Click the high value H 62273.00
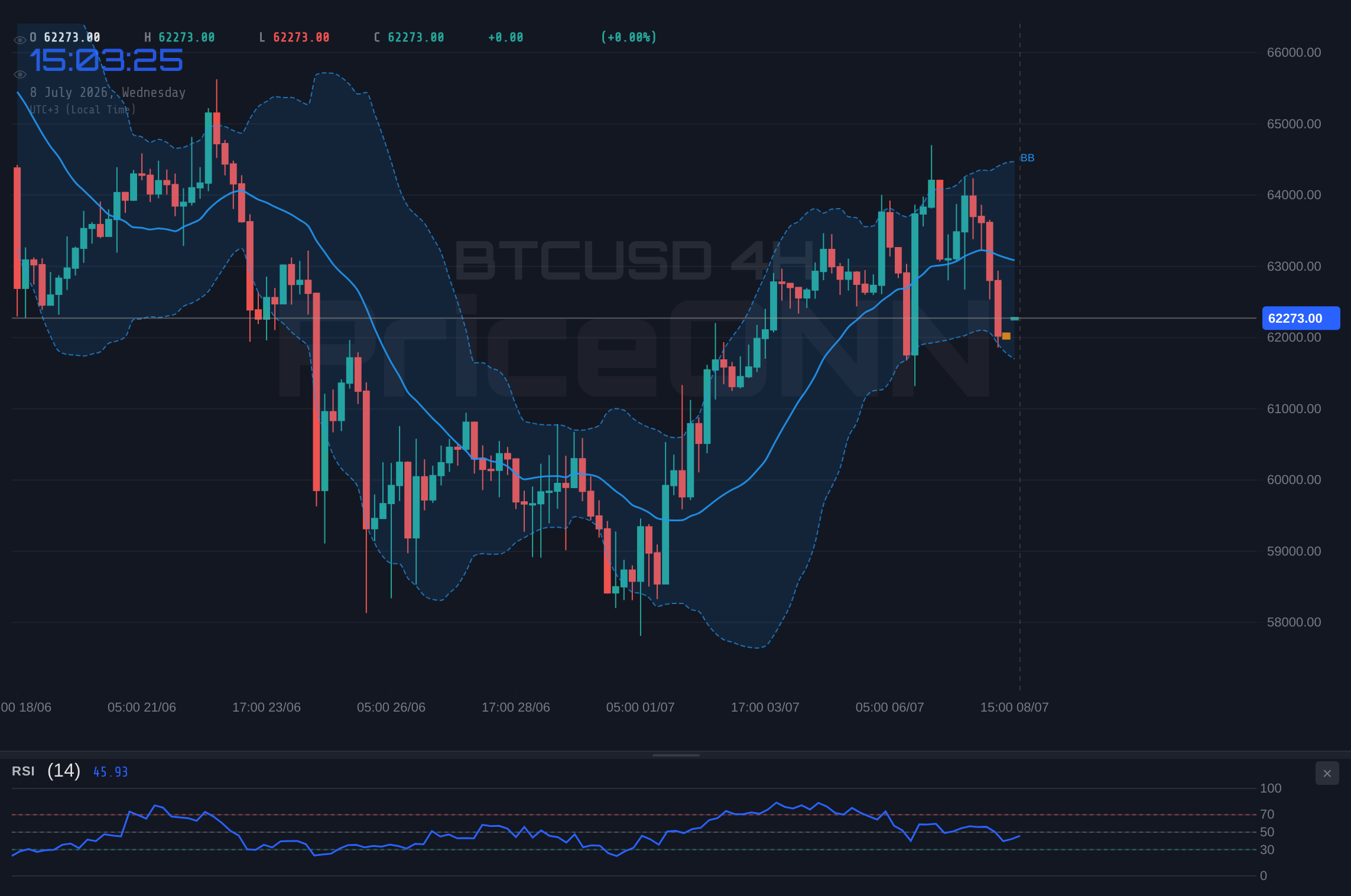Image resolution: width=1351 pixels, height=896 pixels. coord(180,37)
